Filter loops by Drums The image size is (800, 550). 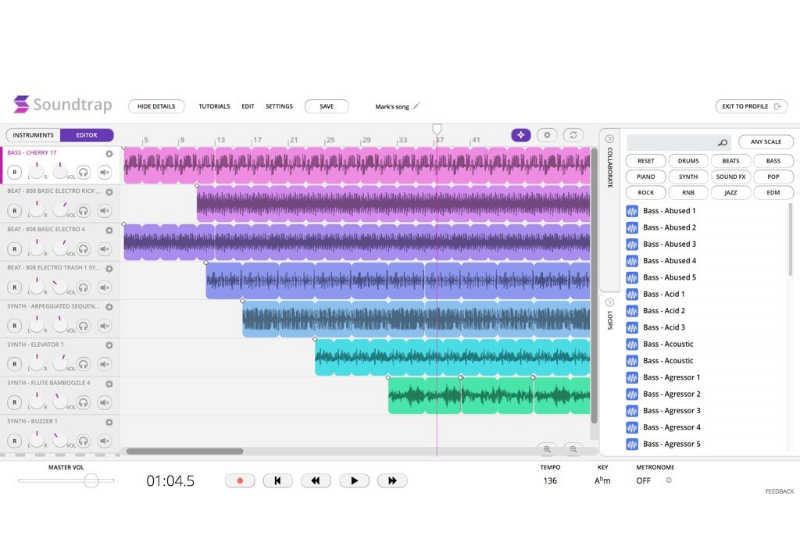click(x=688, y=161)
